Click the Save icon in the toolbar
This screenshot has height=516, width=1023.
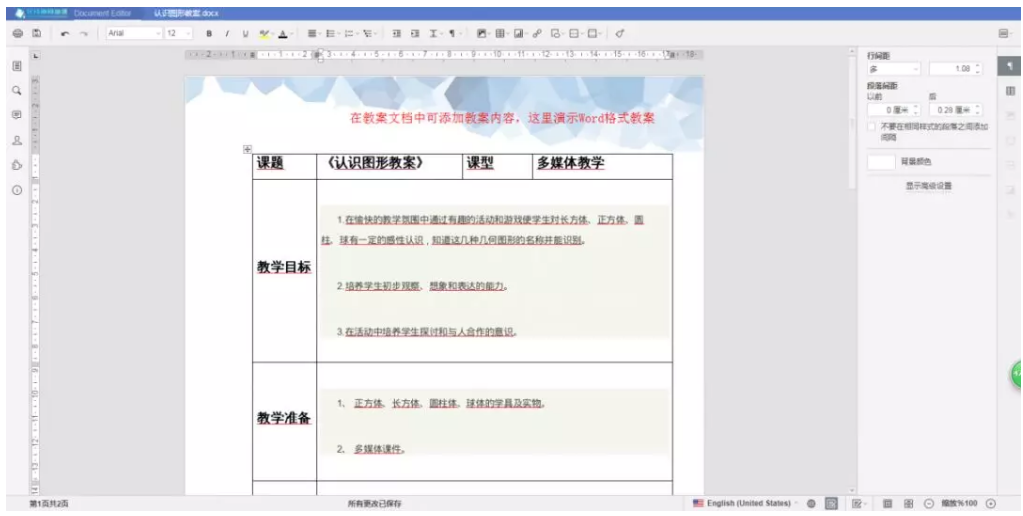(36, 33)
